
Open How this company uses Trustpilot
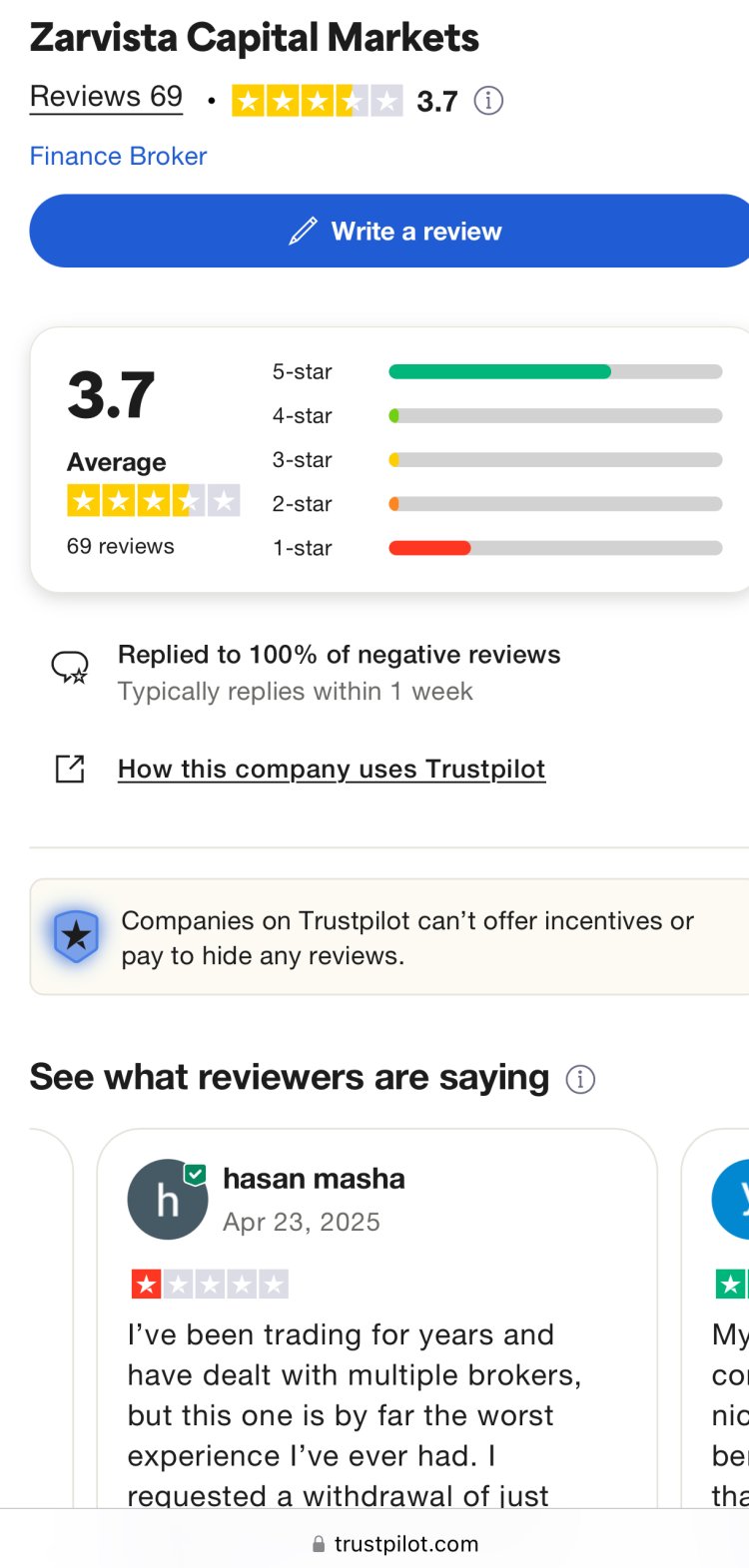pos(332,770)
